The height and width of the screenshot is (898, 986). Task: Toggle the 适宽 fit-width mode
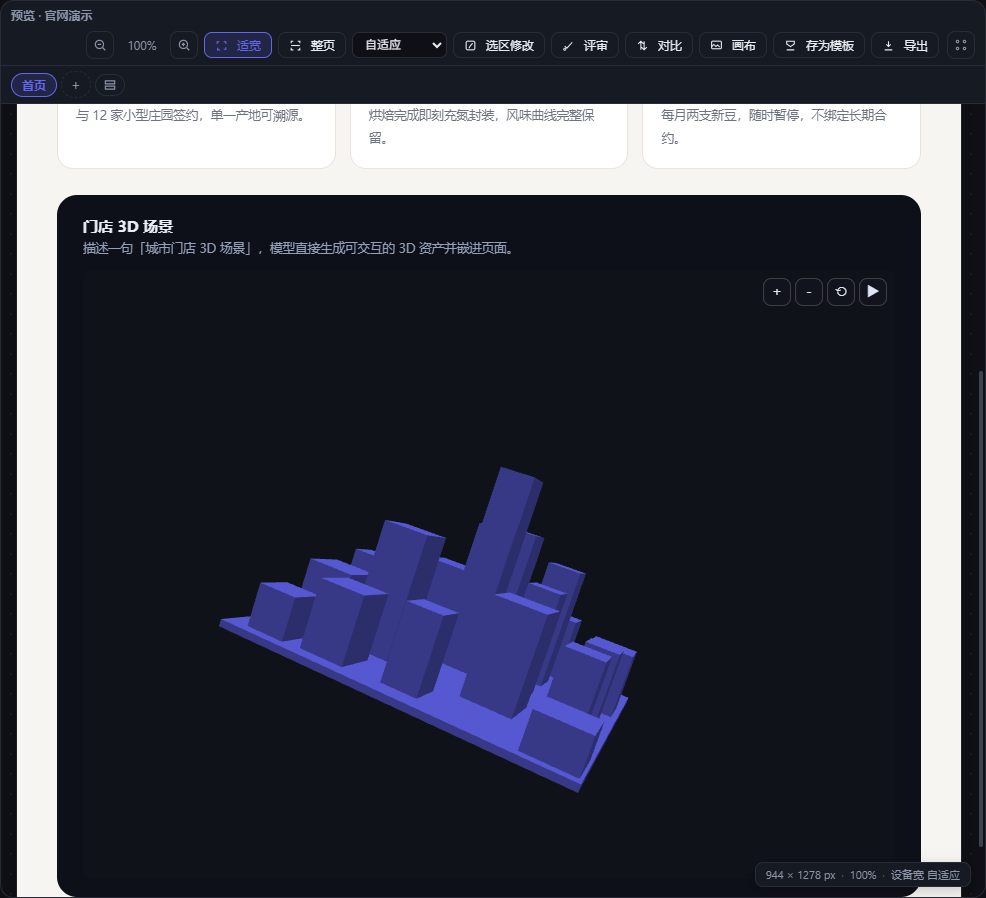click(x=238, y=45)
